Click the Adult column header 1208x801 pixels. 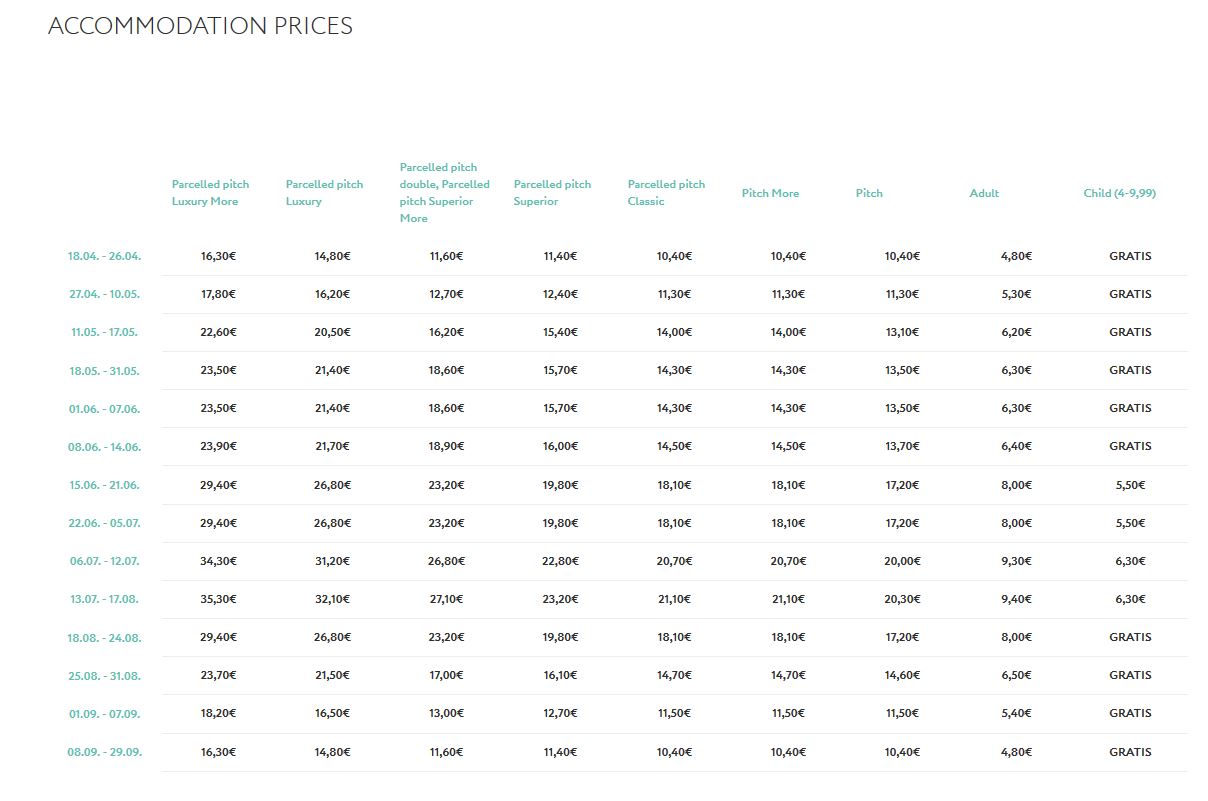click(x=984, y=193)
